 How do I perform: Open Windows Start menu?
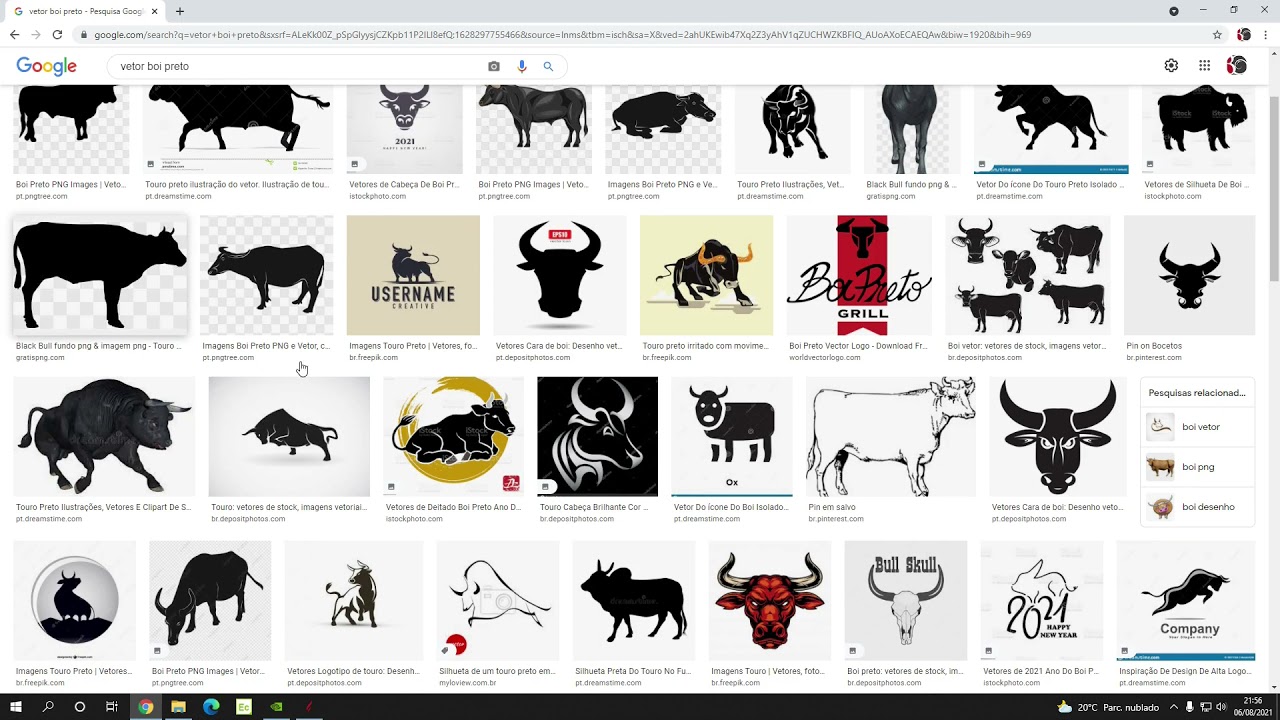(16, 707)
